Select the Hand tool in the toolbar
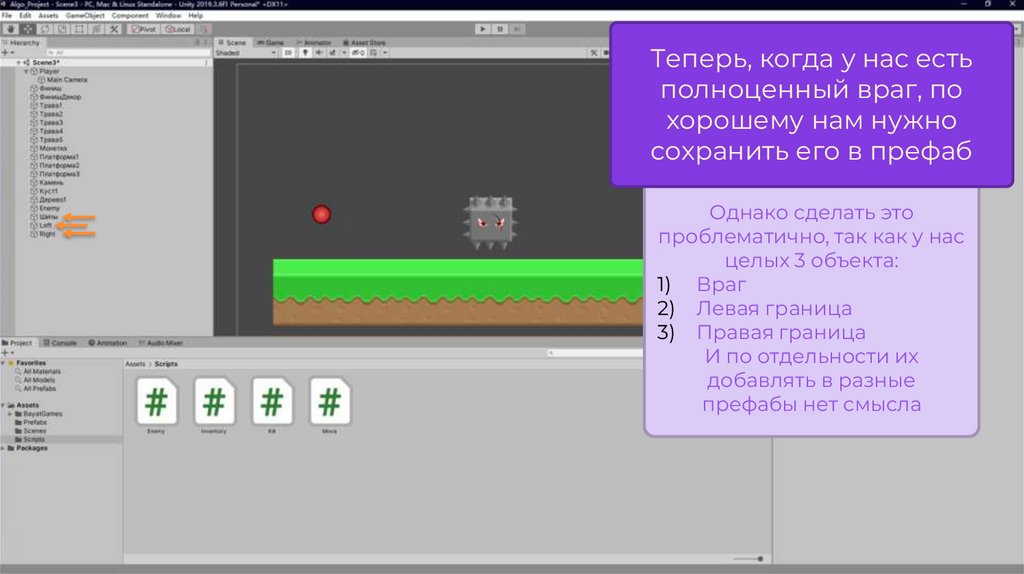 coord(10,29)
